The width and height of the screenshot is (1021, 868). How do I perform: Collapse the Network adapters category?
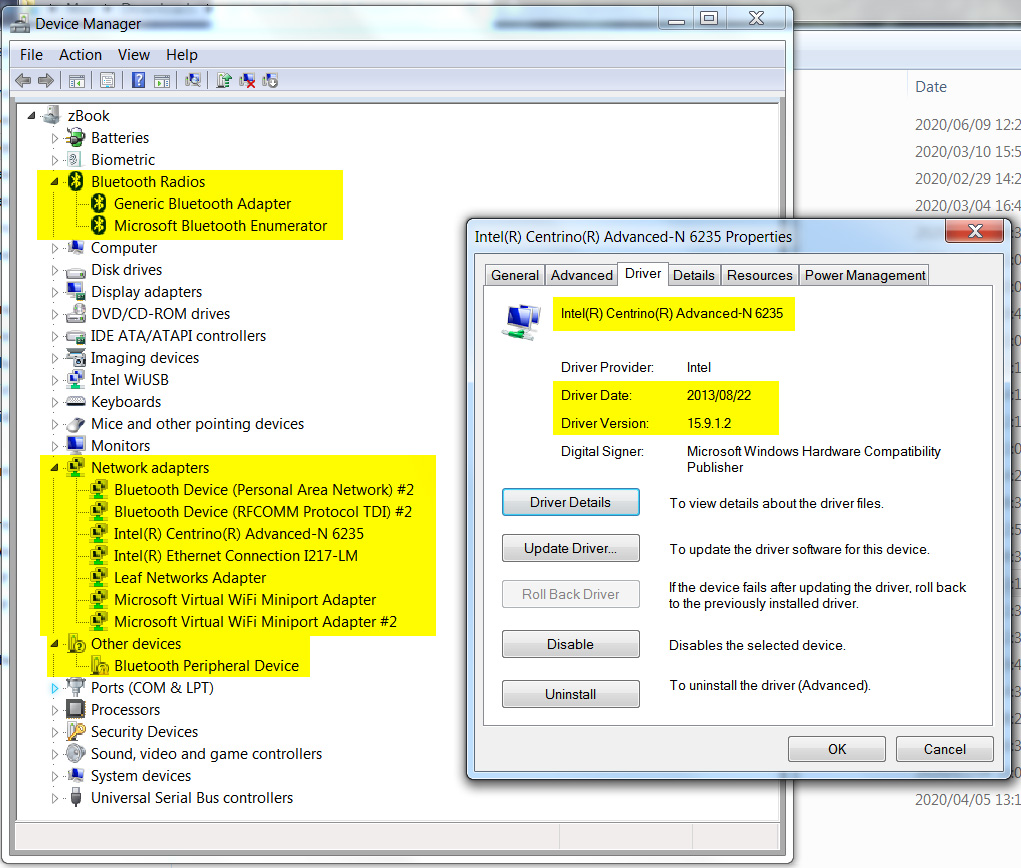55,468
